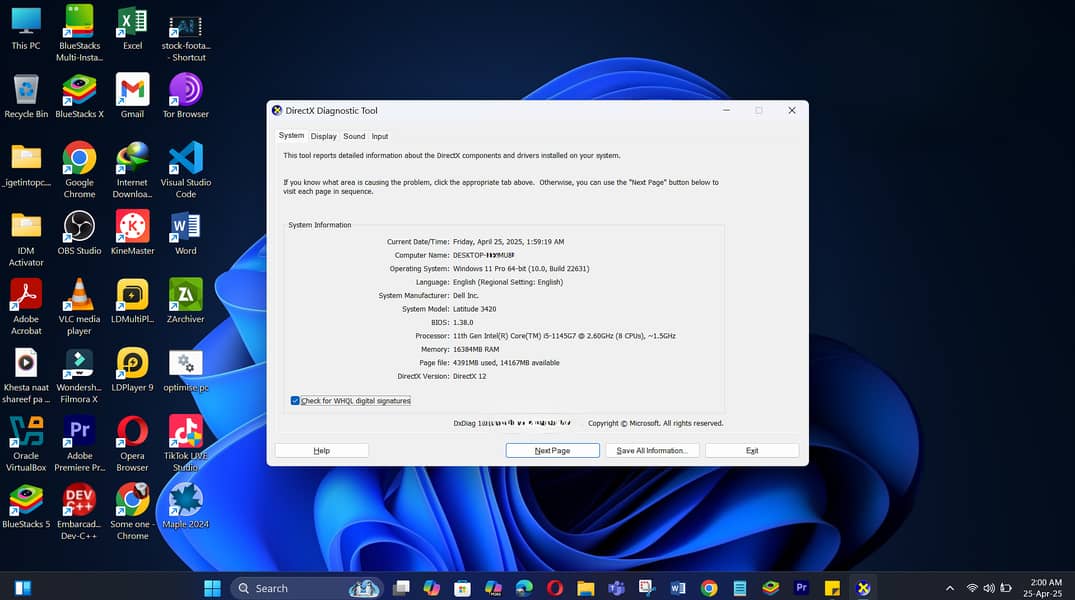Open the Input tab

(x=380, y=136)
